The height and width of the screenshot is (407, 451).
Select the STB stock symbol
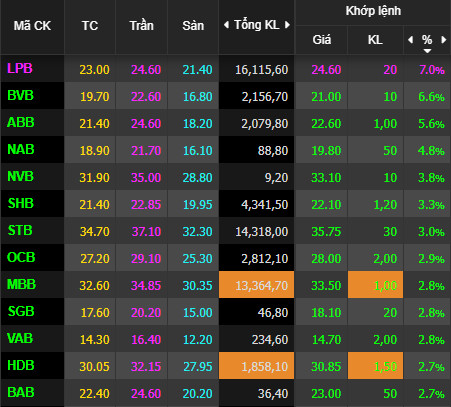coord(20,231)
